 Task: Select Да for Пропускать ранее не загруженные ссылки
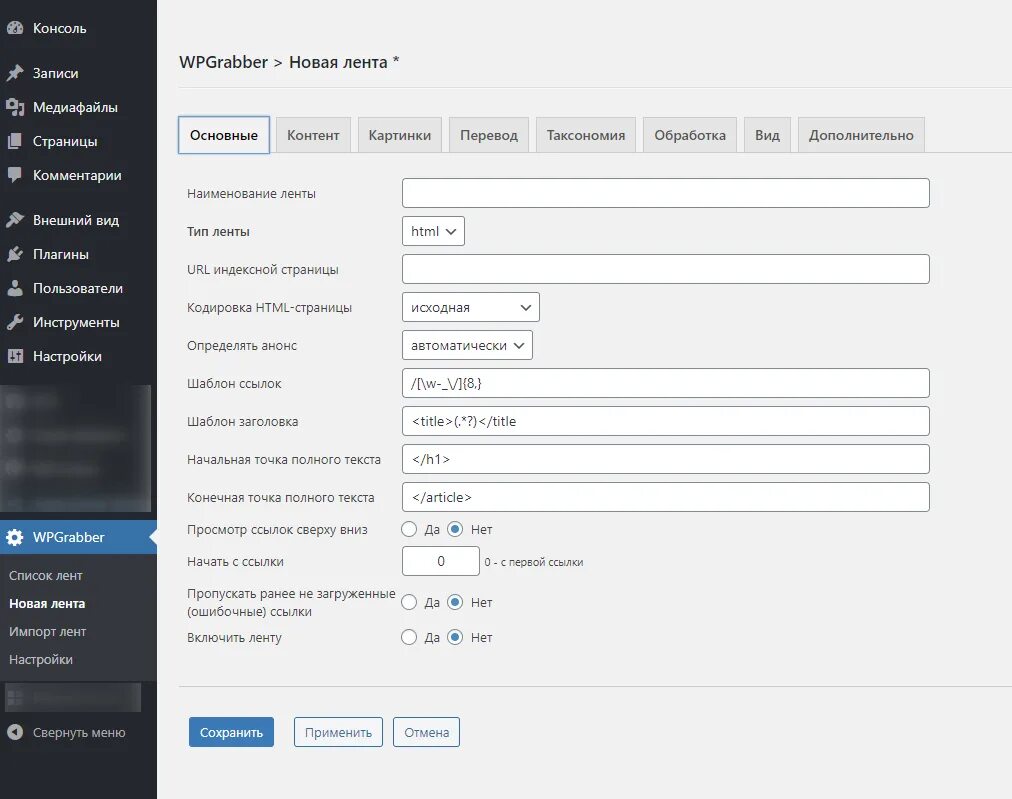409,602
